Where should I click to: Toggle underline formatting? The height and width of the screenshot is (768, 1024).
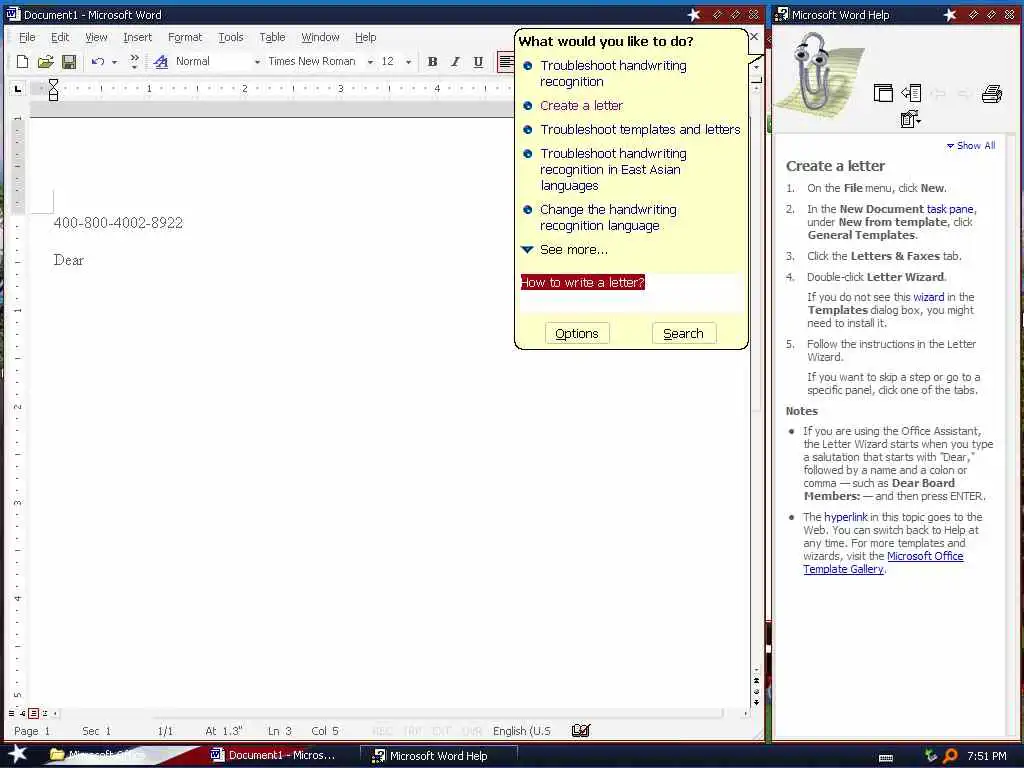coord(478,62)
